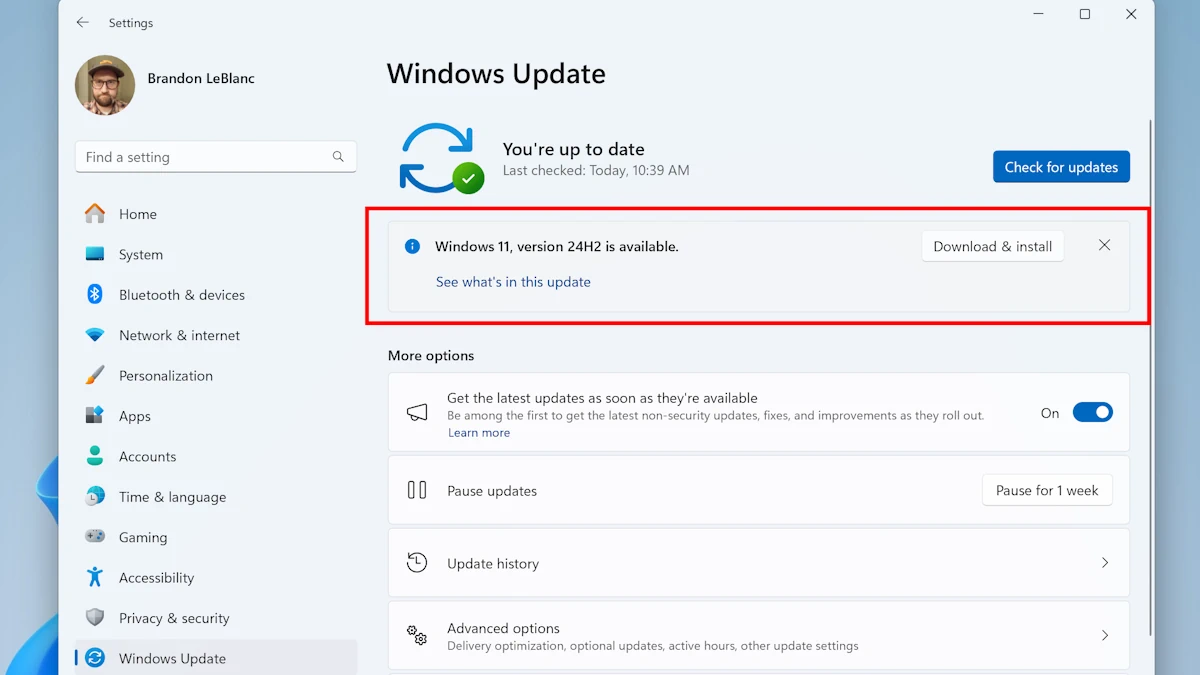Open Brandon LeBlanc profile picture
This screenshot has width=1200, height=675.
tap(105, 85)
